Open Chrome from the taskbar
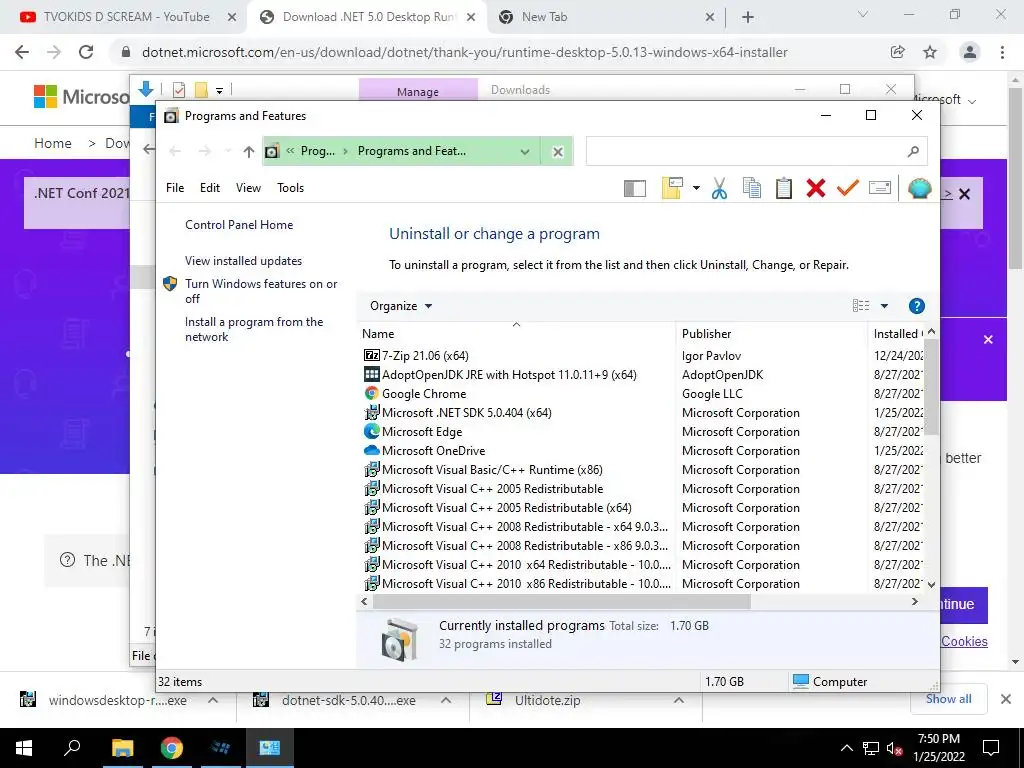1024x768 pixels. (x=171, y=748)
